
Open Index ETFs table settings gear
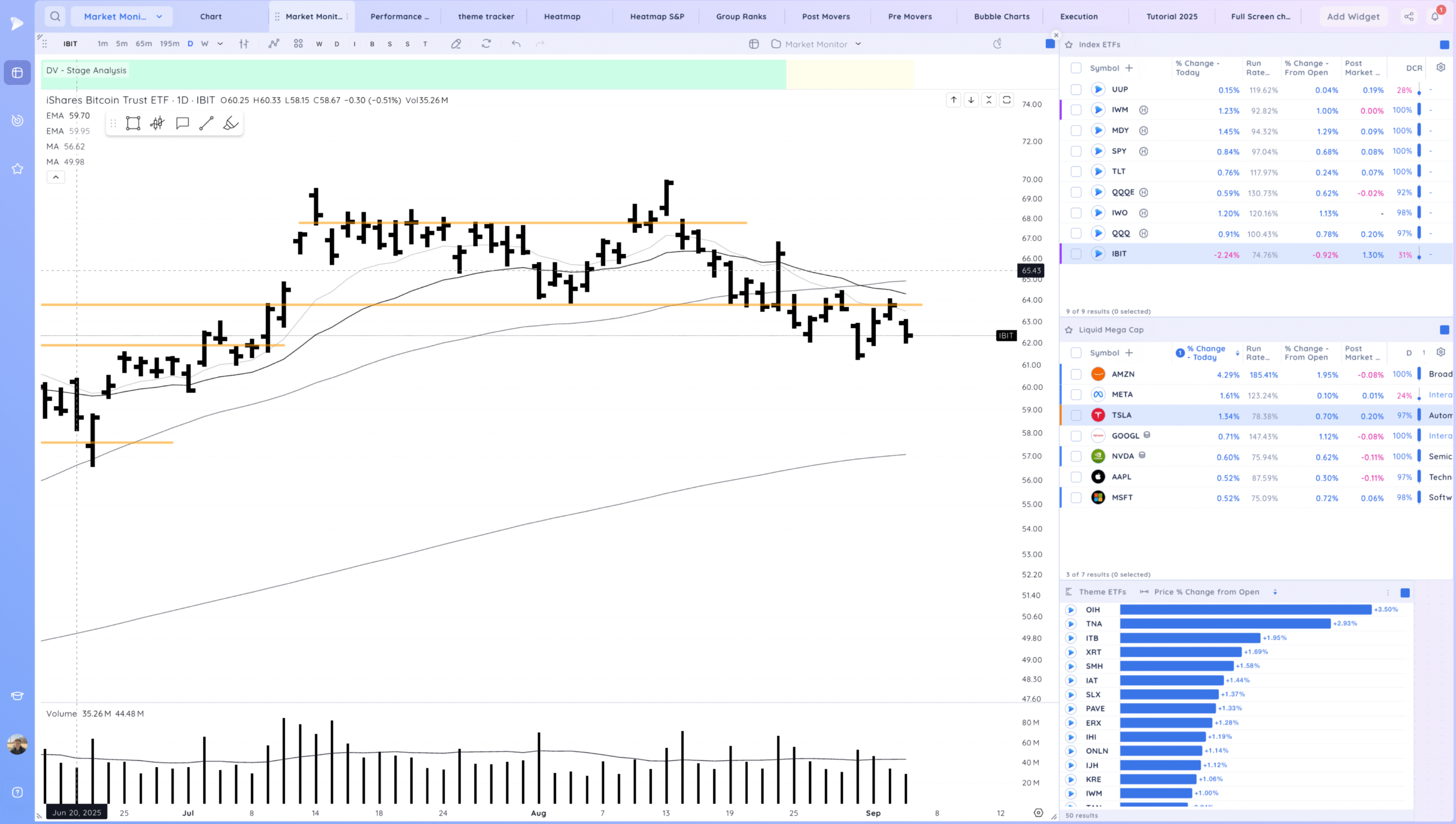[1441, 67]
